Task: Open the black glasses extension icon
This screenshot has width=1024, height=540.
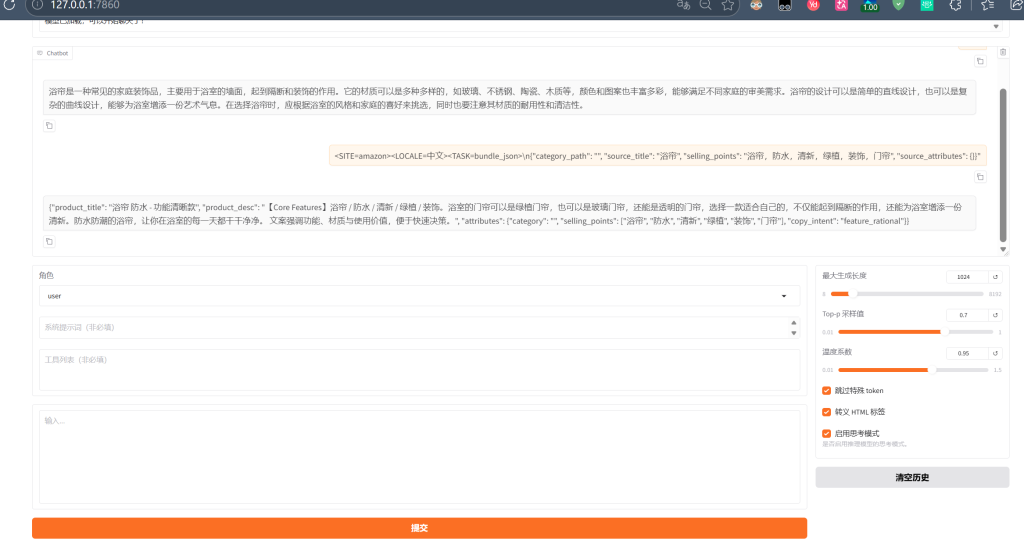Action: pos(785,5)
